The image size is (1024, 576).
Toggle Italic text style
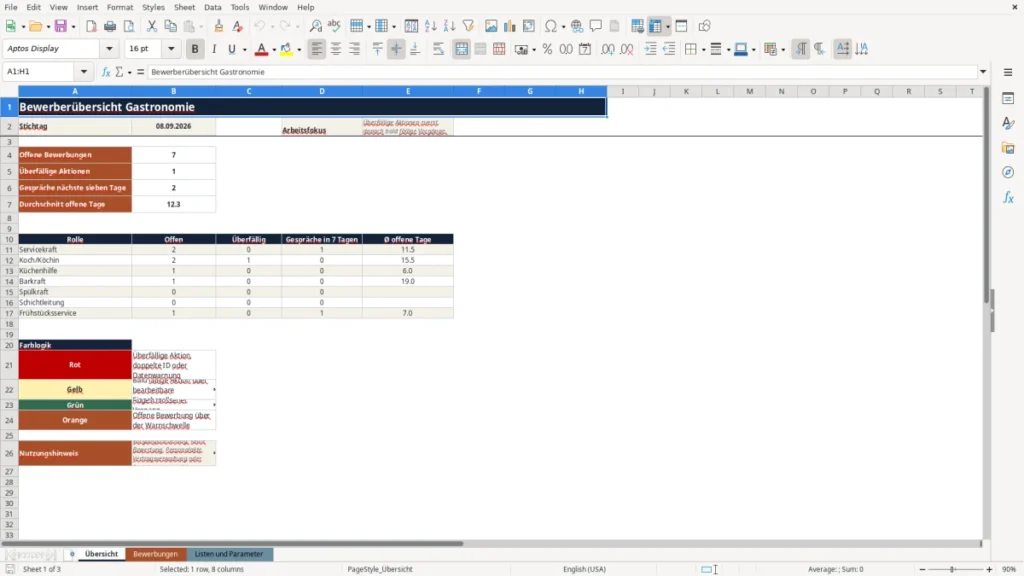click(214, 49)
